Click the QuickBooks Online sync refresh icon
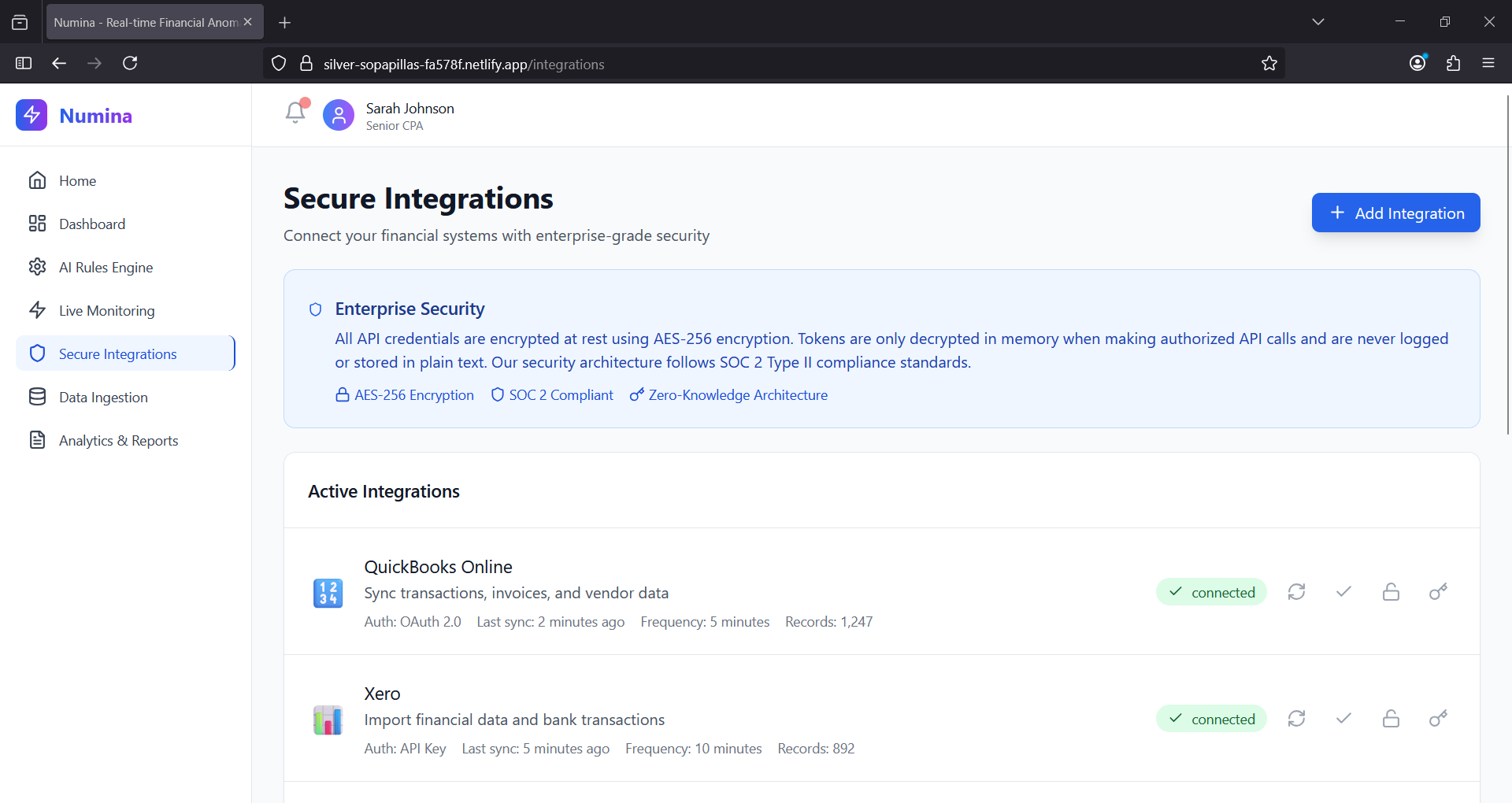Screen dimensions: 1512x803 coord(1296,592)
